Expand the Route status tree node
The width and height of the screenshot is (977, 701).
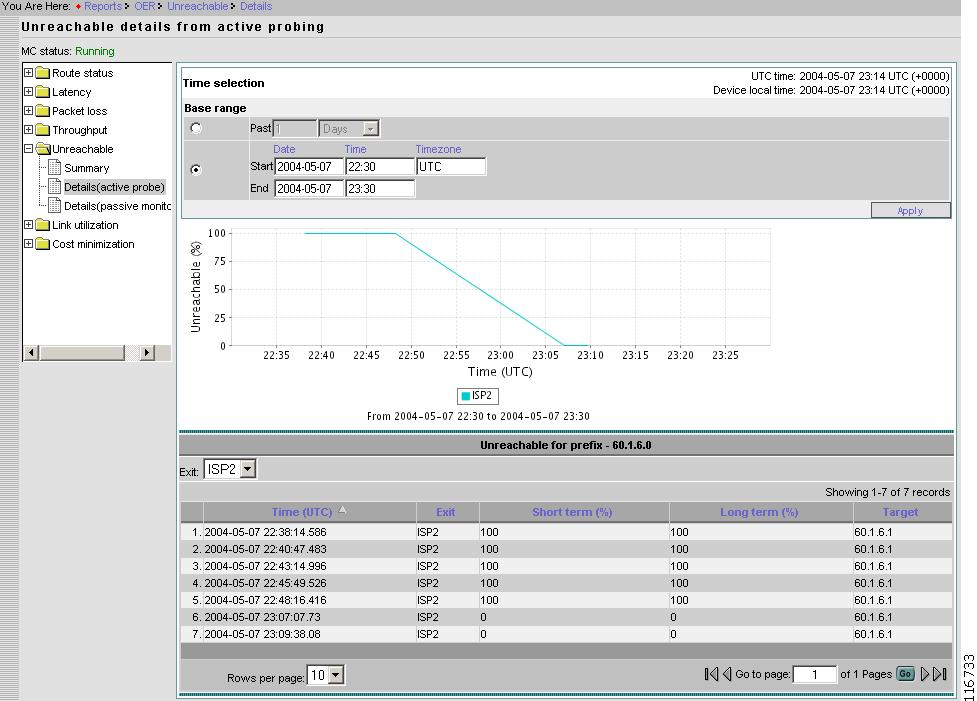[28, 73]
